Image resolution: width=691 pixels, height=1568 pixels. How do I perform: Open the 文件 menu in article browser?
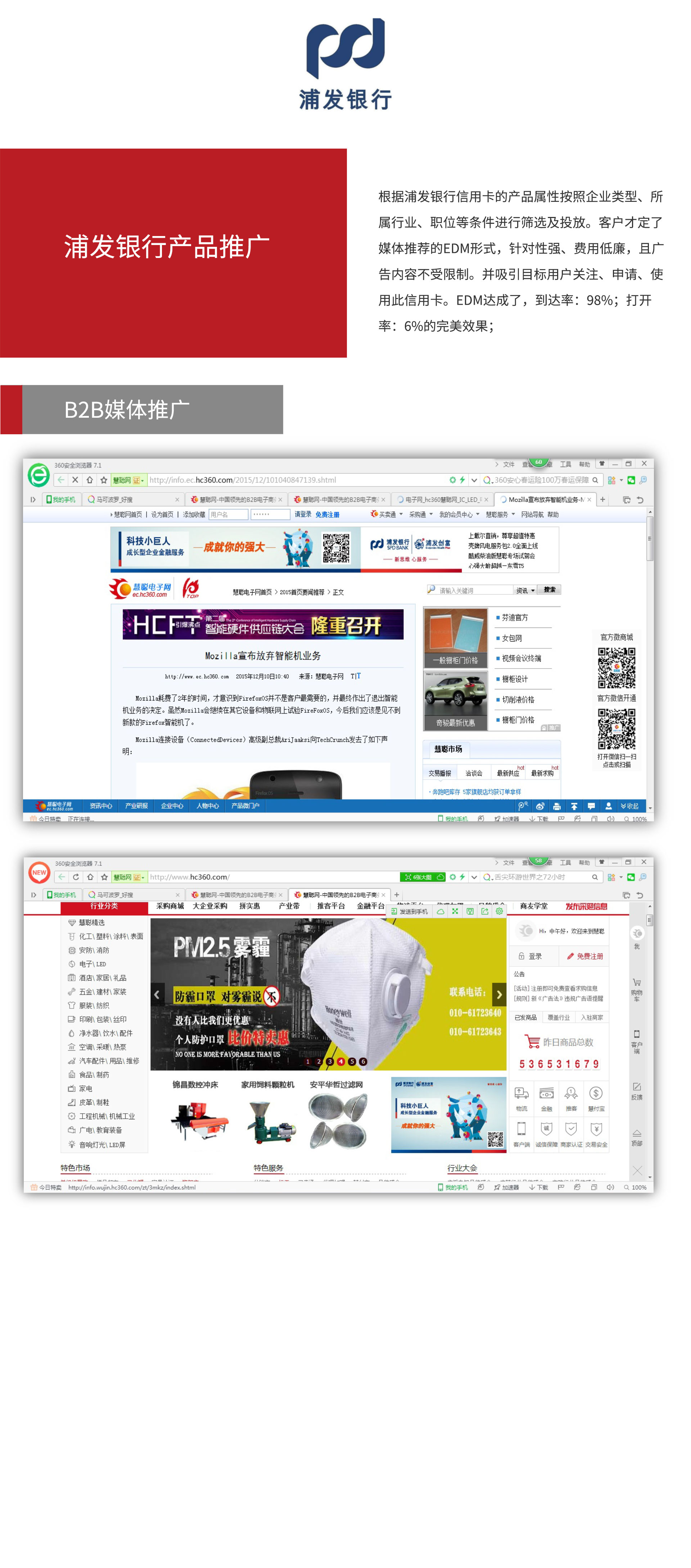point(509,464)
